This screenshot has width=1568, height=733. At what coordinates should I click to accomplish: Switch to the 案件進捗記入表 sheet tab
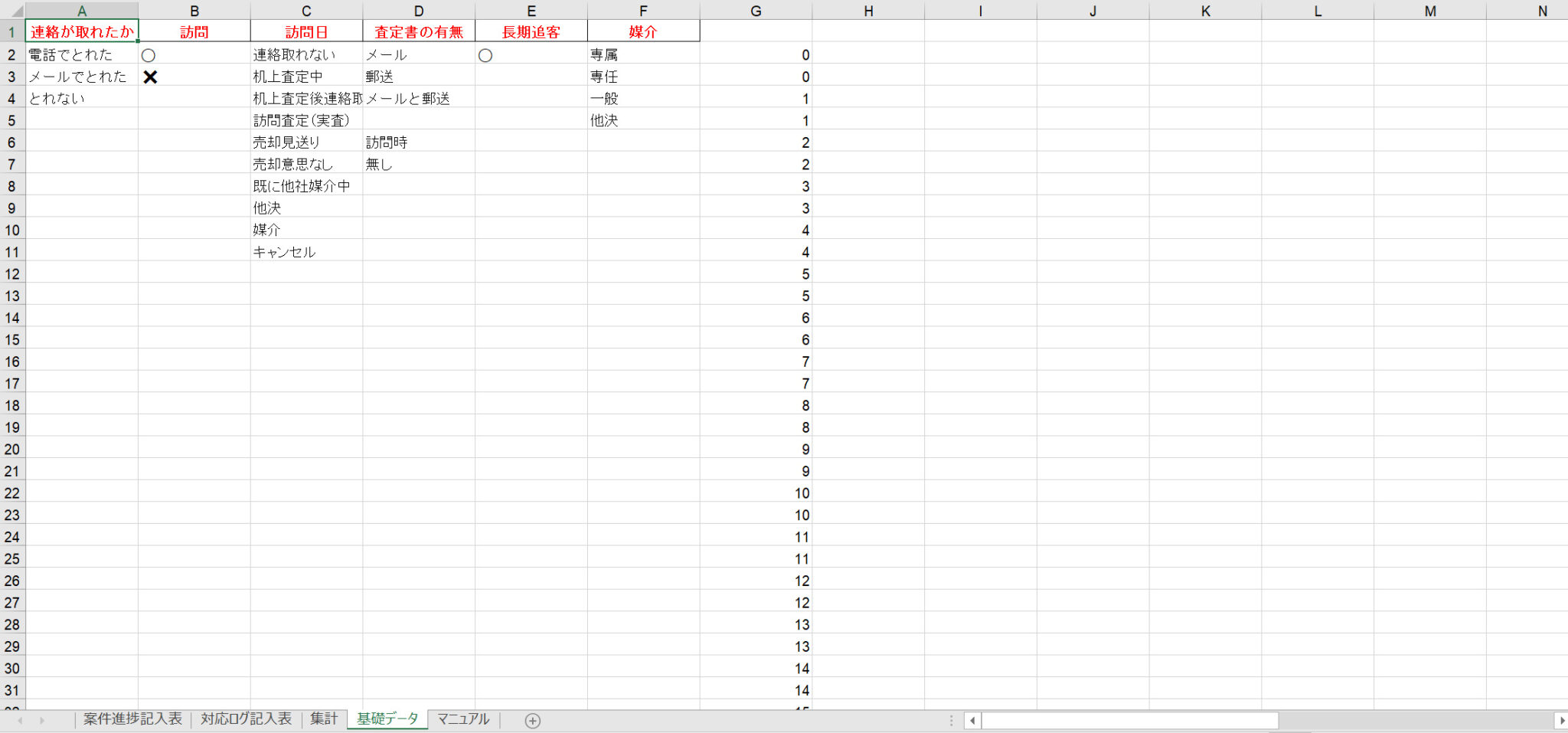click(132, 718)
